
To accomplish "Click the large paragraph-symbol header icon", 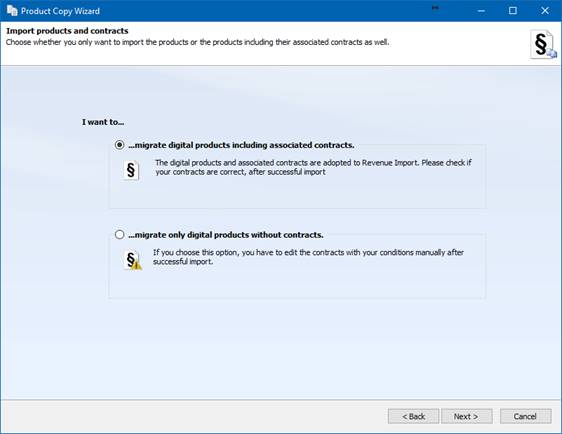I will coord(543,44).
